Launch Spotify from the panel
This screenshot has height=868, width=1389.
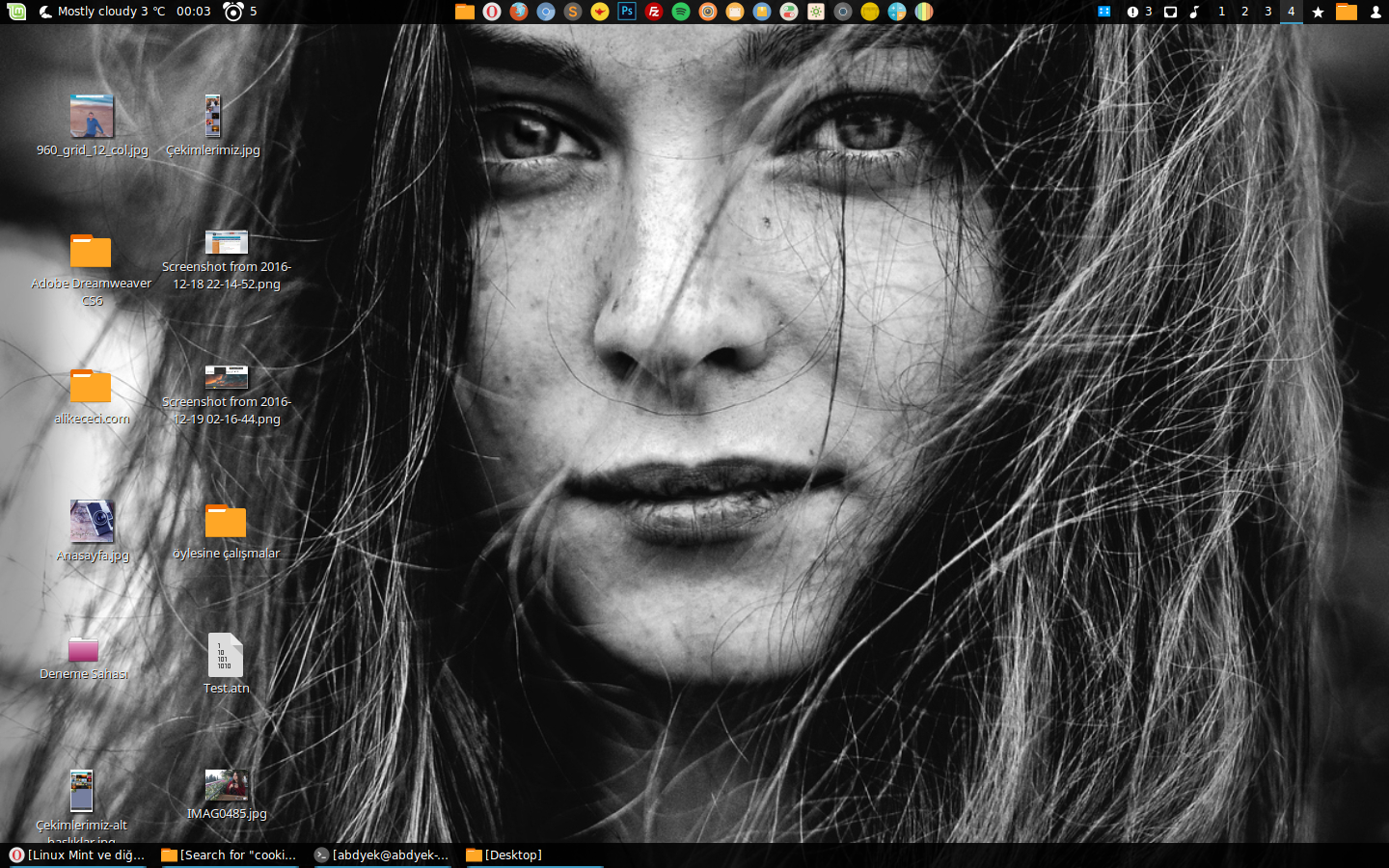[681, 12]
